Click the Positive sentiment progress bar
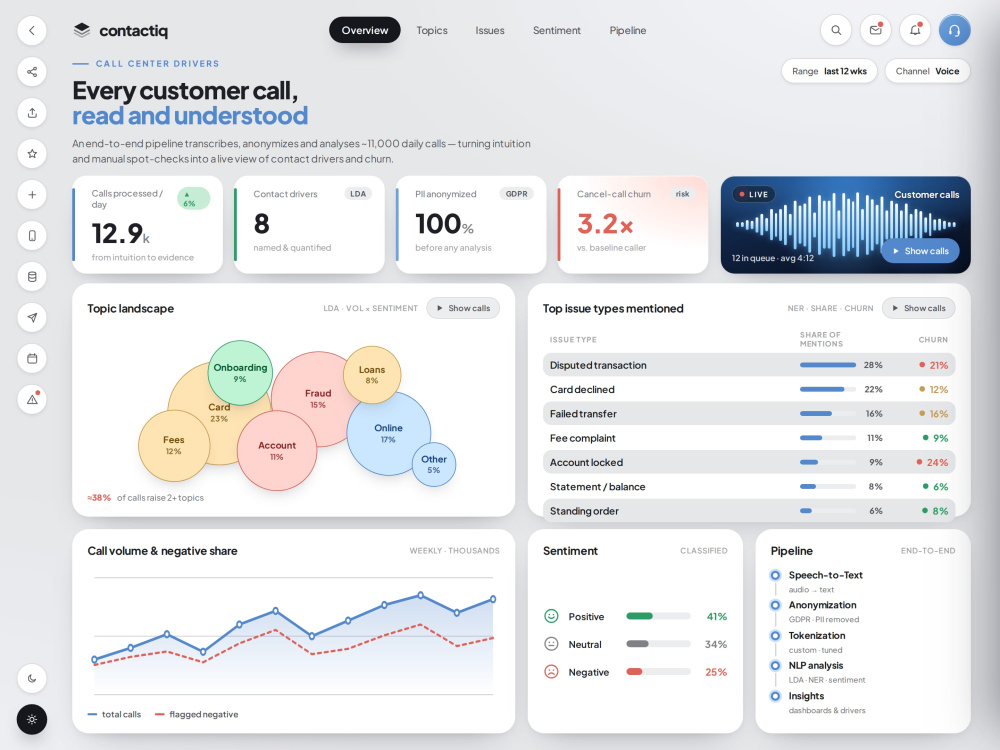Screen dimensions: 1000x750 (658, 616)
